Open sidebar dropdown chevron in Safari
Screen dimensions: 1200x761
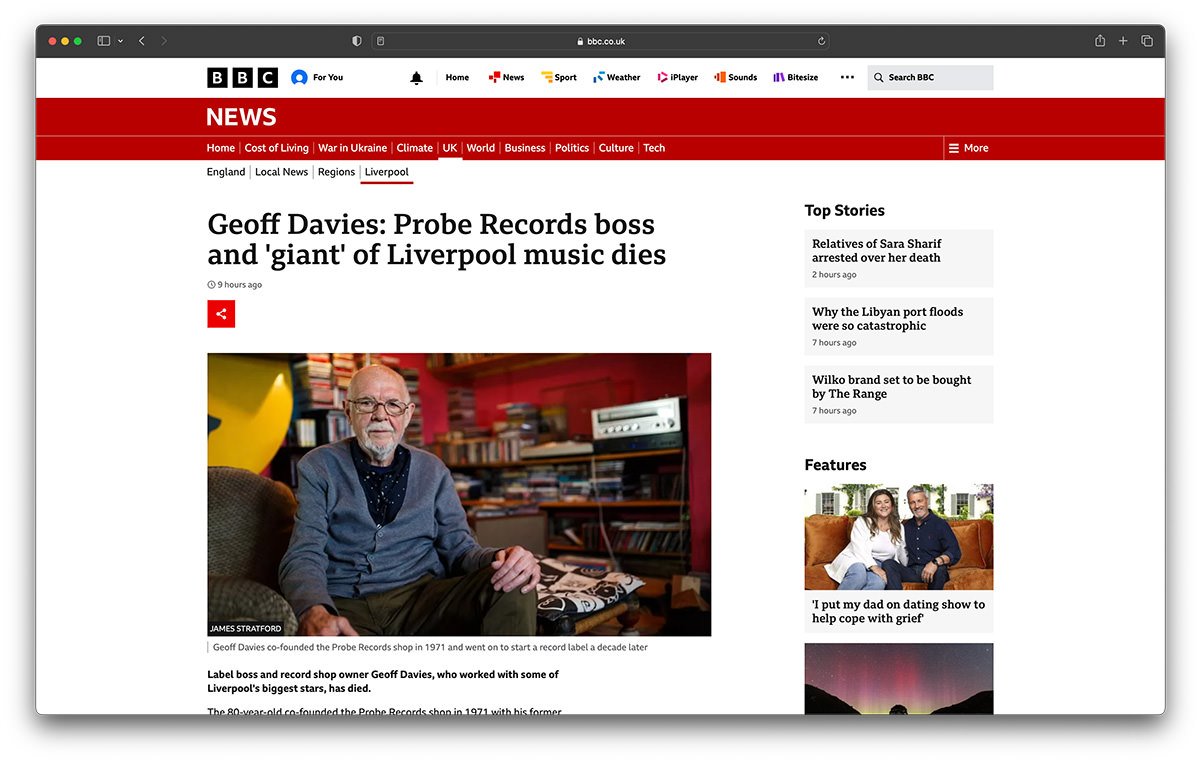(x=121, y=41)
